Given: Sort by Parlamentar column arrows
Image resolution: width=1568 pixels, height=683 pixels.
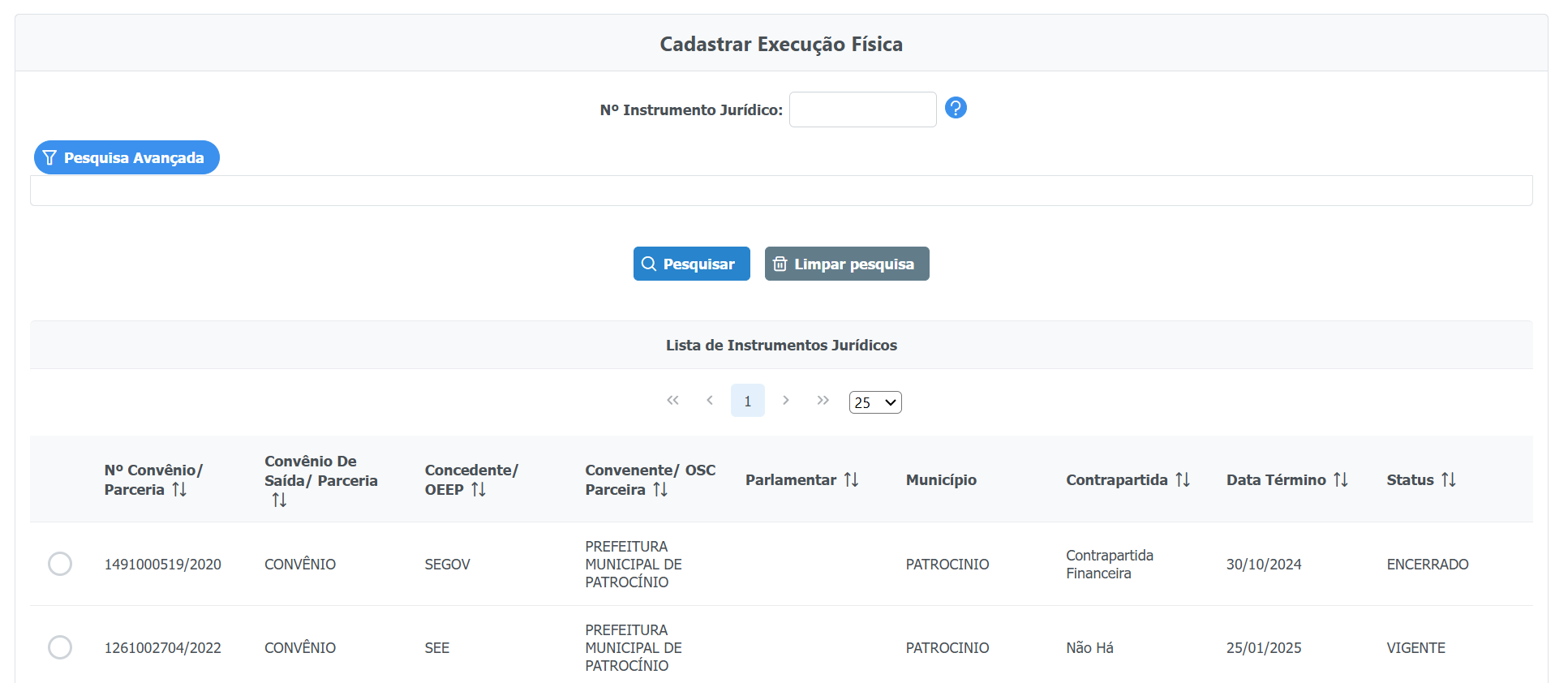Looking at the screenshot, I should (x=851, y=480).
